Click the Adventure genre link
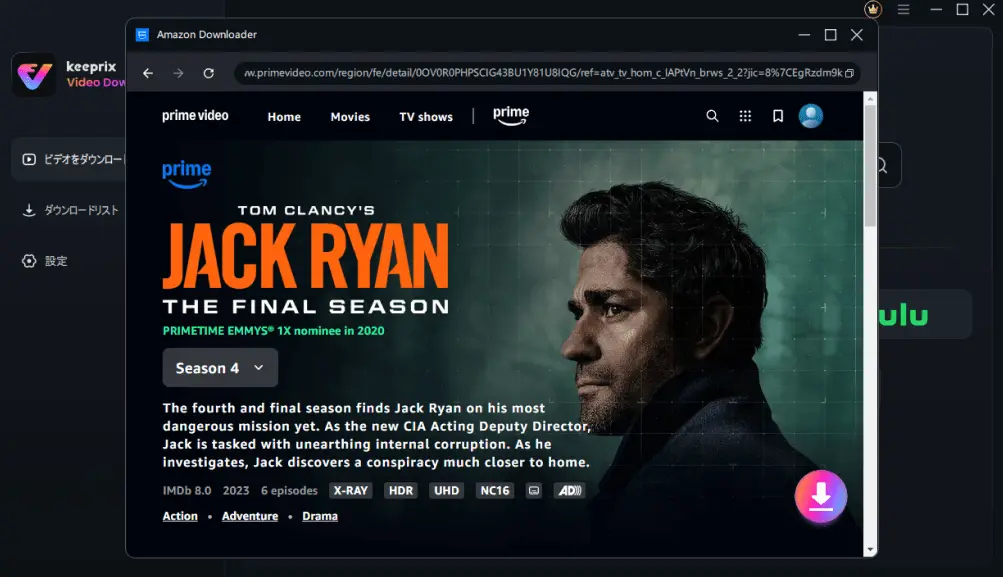The width and height of the screenshot is (1003, 577). point(250,516)
